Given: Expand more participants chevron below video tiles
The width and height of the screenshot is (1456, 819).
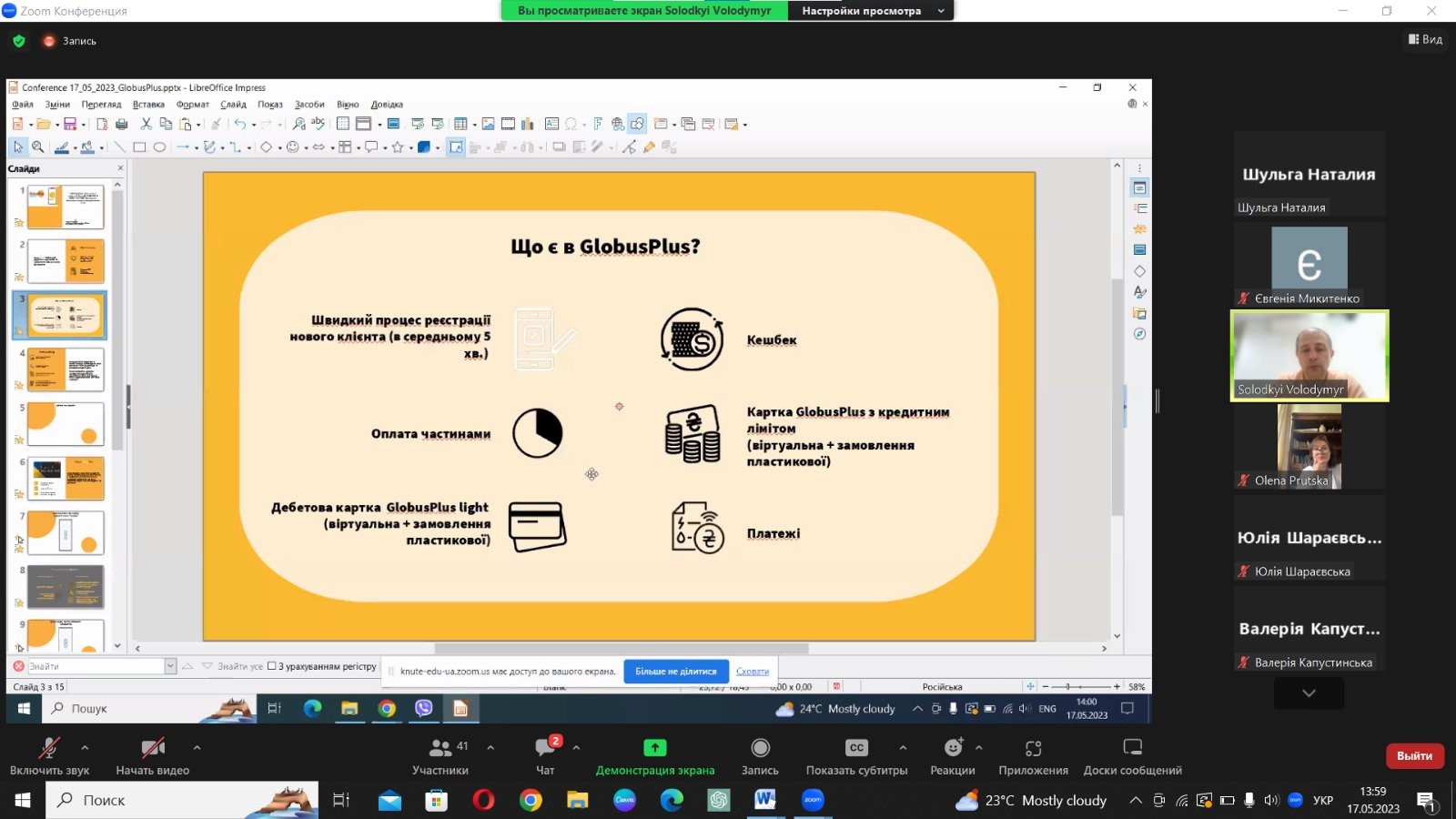Looking at the screenshot, I should (x=1309, y=693).
